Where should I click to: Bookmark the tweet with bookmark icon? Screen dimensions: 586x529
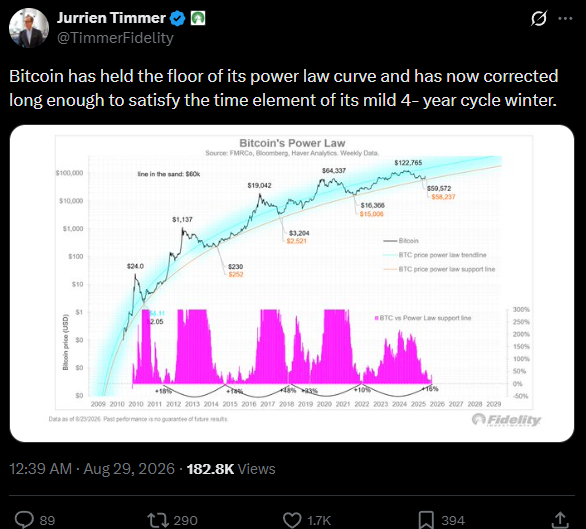(426, 520)
